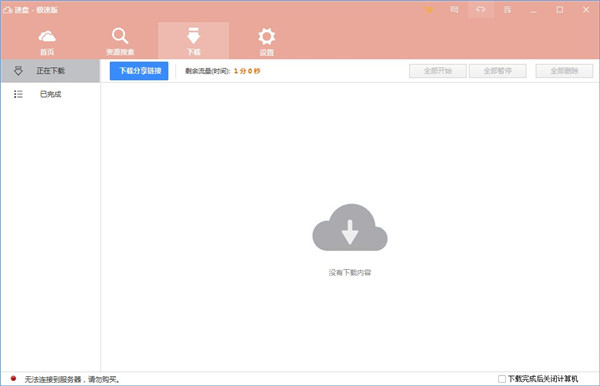Click the 速盘 cloud logo in the title bar
This screenshot has width=600, height=386.
point(8,10)
